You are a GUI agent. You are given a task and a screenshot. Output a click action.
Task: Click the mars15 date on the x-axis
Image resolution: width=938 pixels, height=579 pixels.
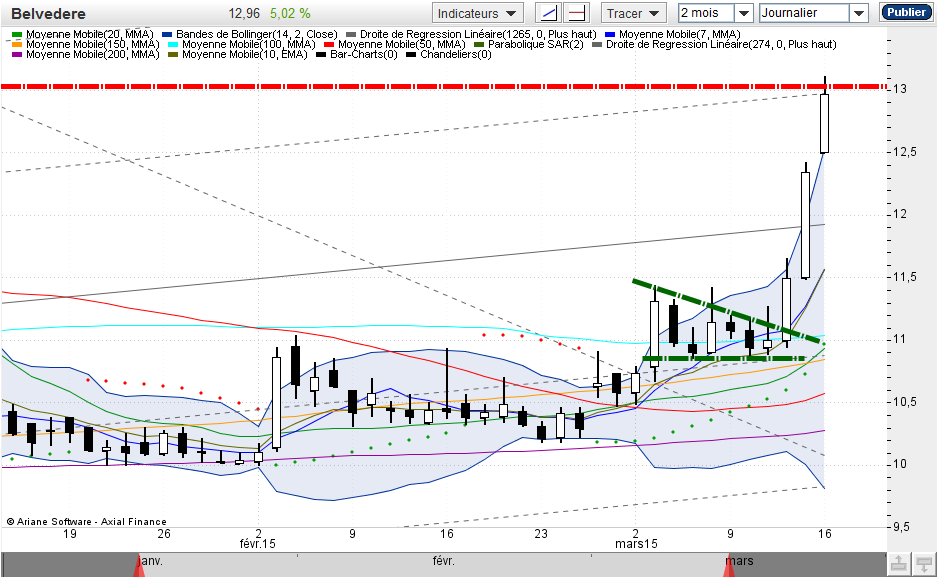coord(636,544)
